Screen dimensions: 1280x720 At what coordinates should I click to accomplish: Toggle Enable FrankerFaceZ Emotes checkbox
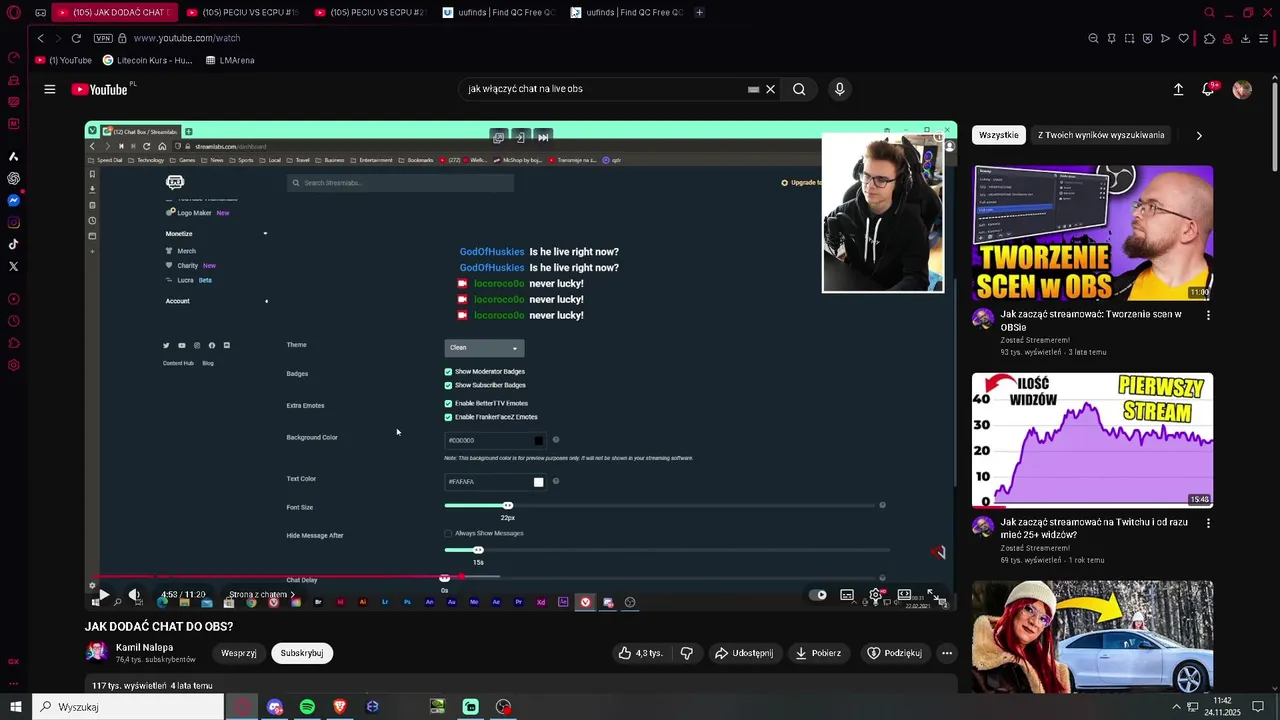coord(448,417)
